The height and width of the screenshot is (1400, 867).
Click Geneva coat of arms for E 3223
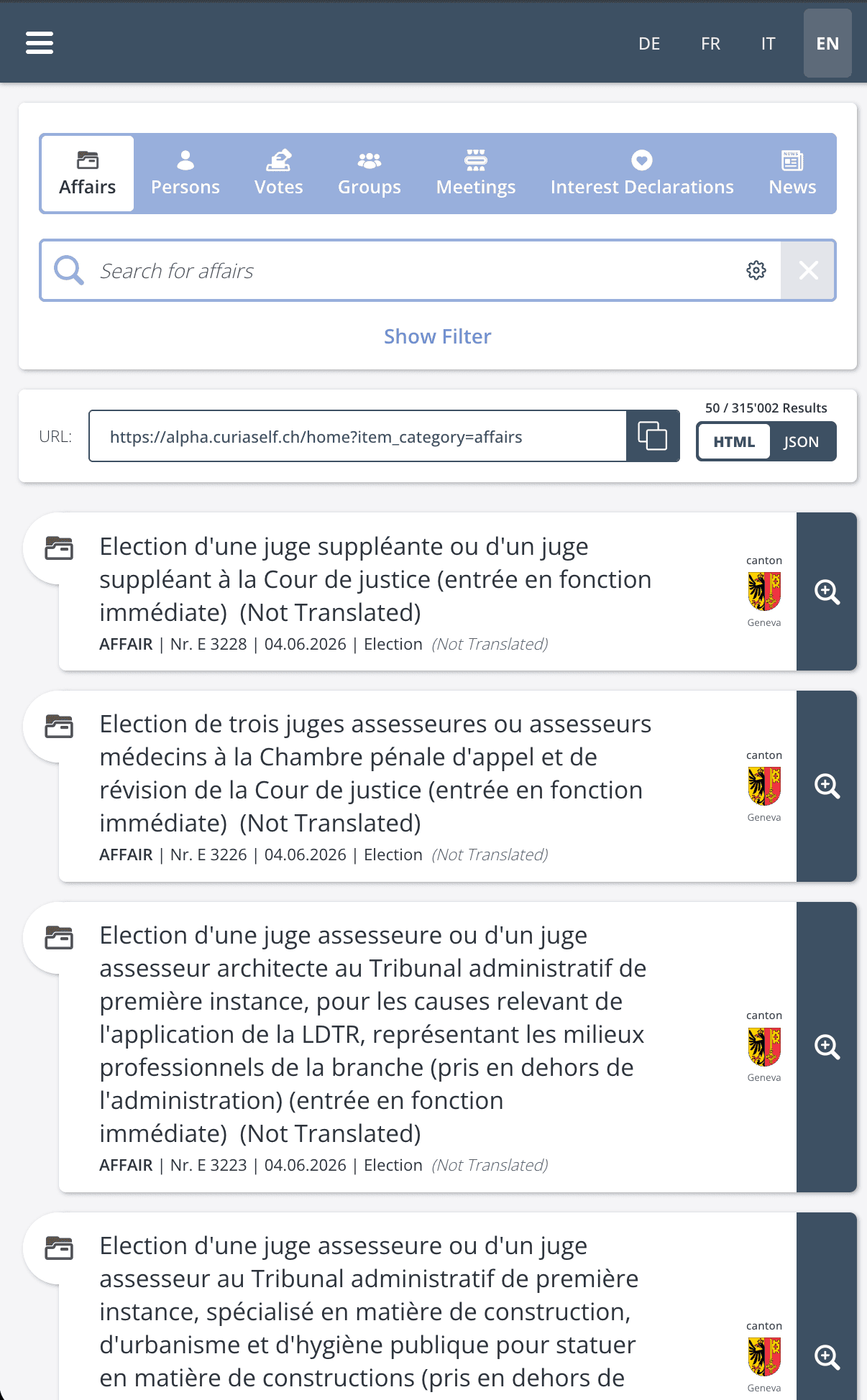[764, 1046]
